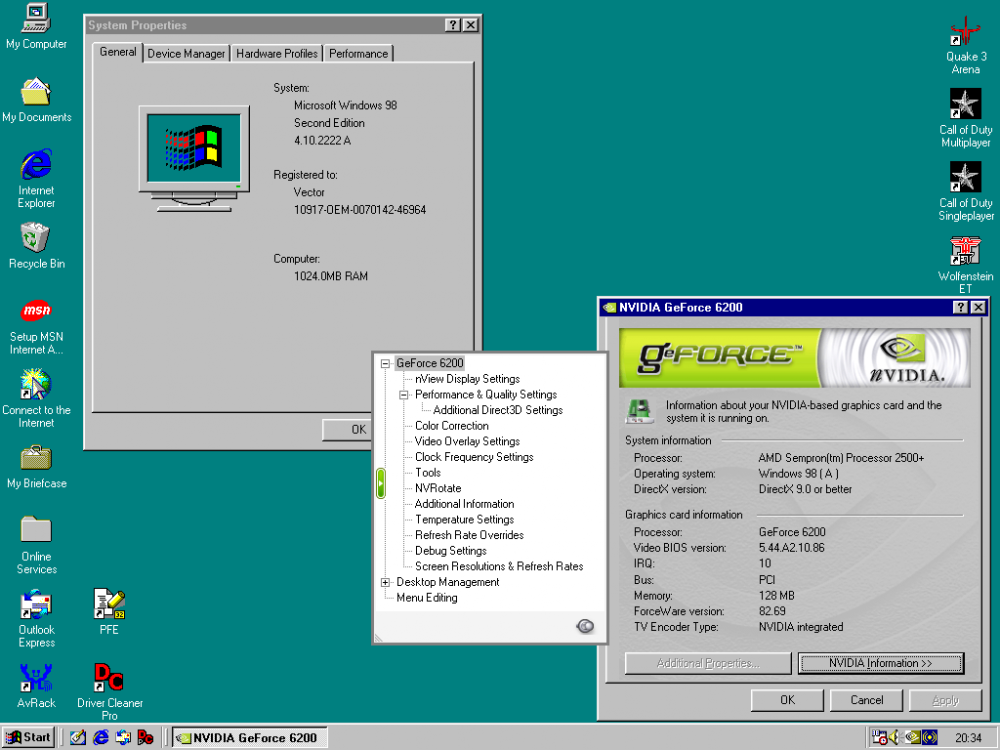Launch Outlook Express from the quick launch bar
This screenshot has width=1000, height=750.
pos(123,737)
